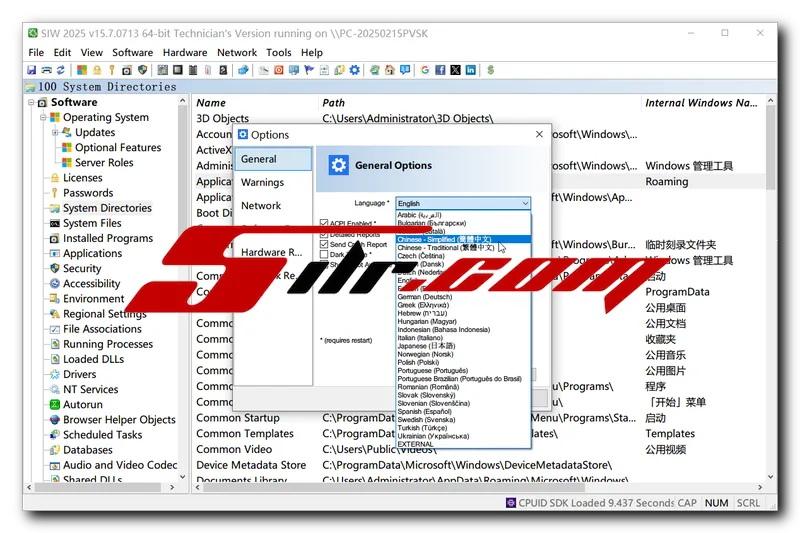Click the Facebook toolbar icon
This screenshot has height=533, width=800.
[x=440, y=70]
